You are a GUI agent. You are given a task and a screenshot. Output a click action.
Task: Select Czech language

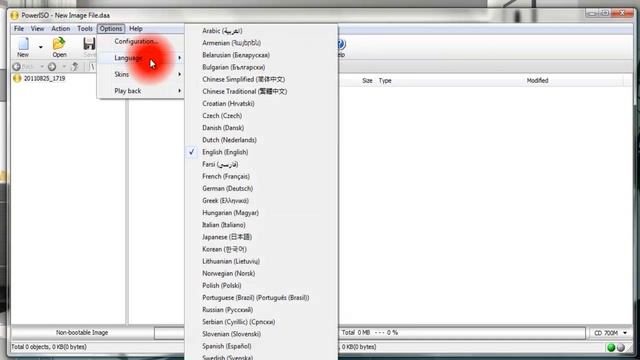261,116
